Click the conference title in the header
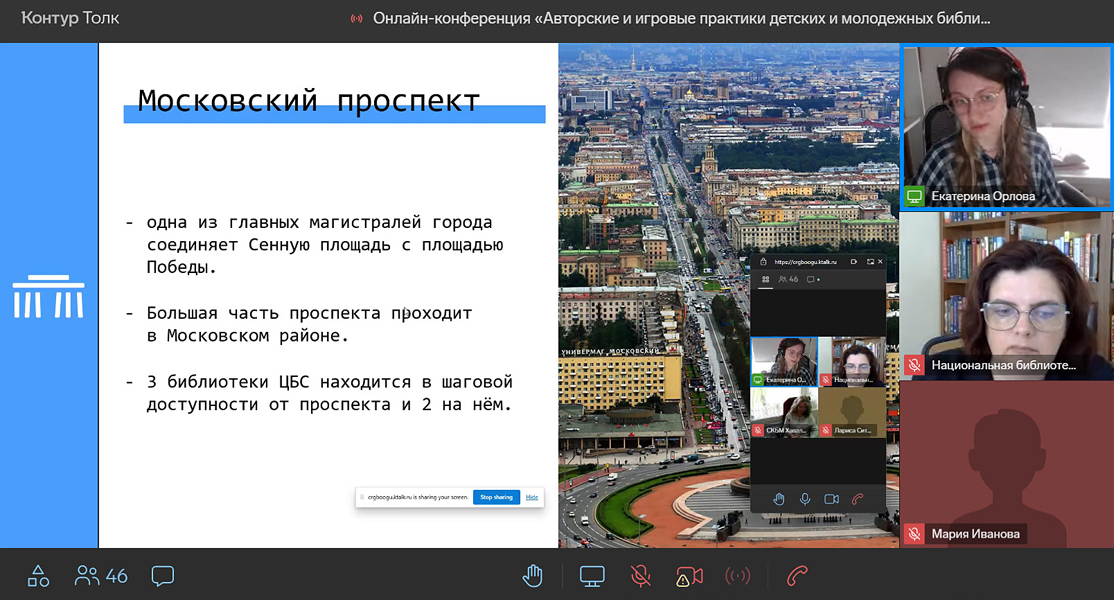 (682, 18)
